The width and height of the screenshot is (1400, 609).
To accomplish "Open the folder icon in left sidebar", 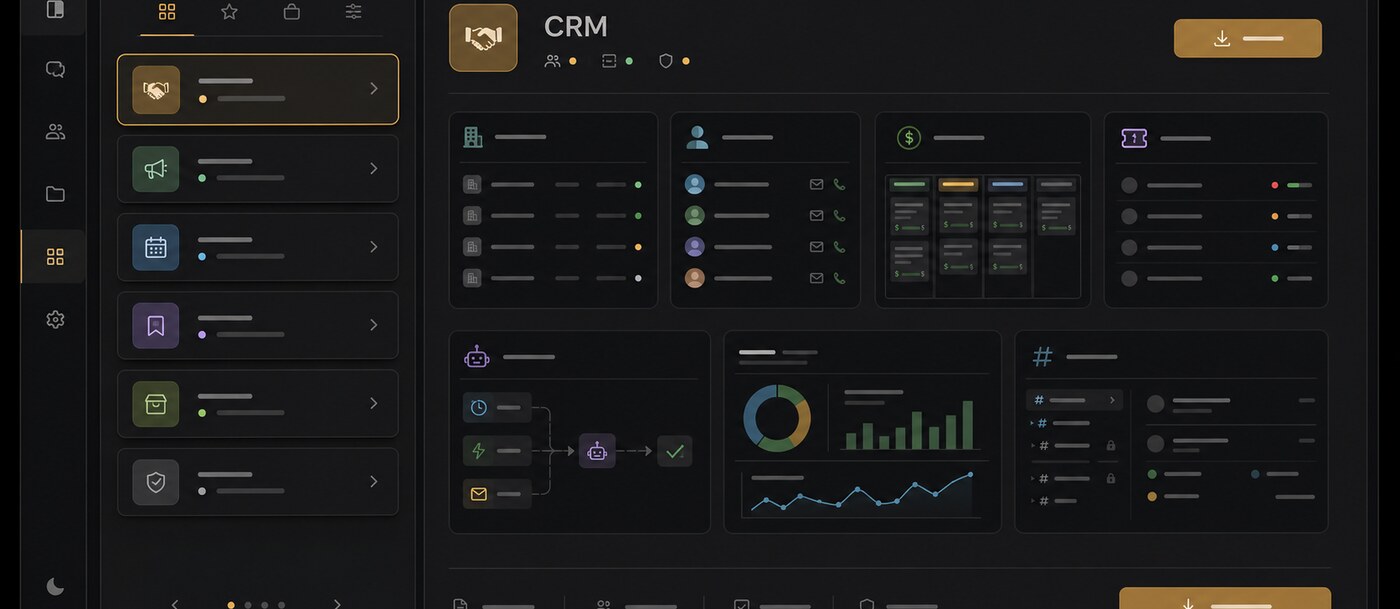I will coord(55,194).
